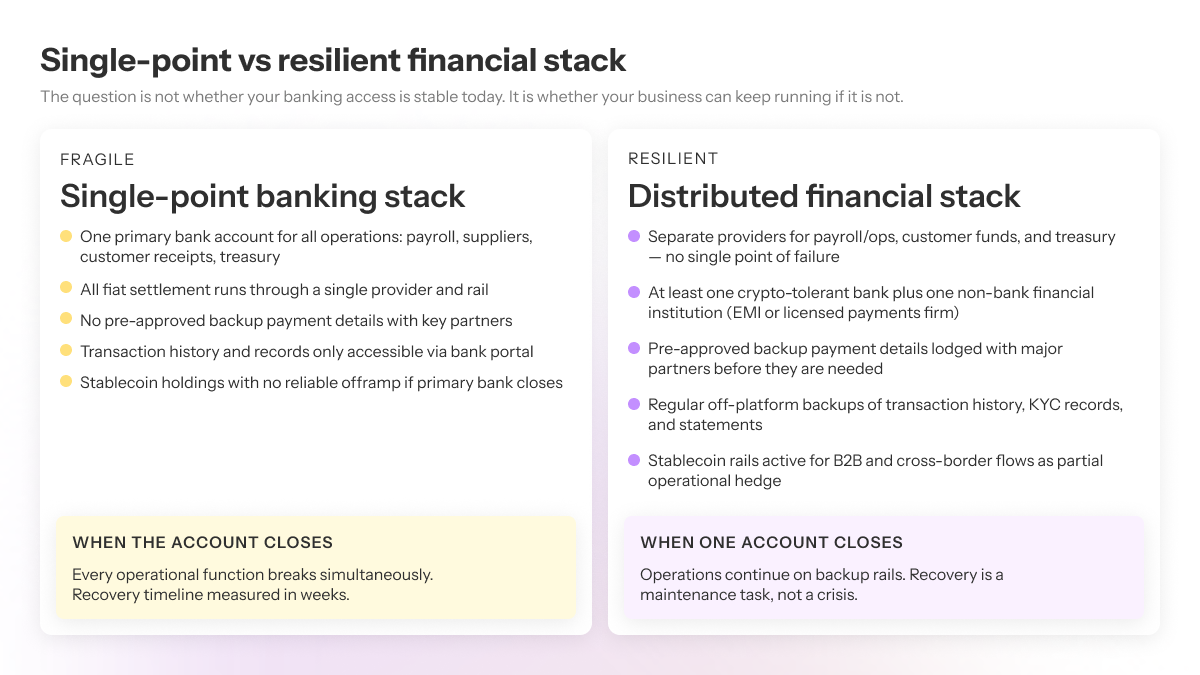Click purple bullet beside 'Separate providers for payroll/ops'
Viewport: 1200px width, 675px height.
click(x=634, y=237)
